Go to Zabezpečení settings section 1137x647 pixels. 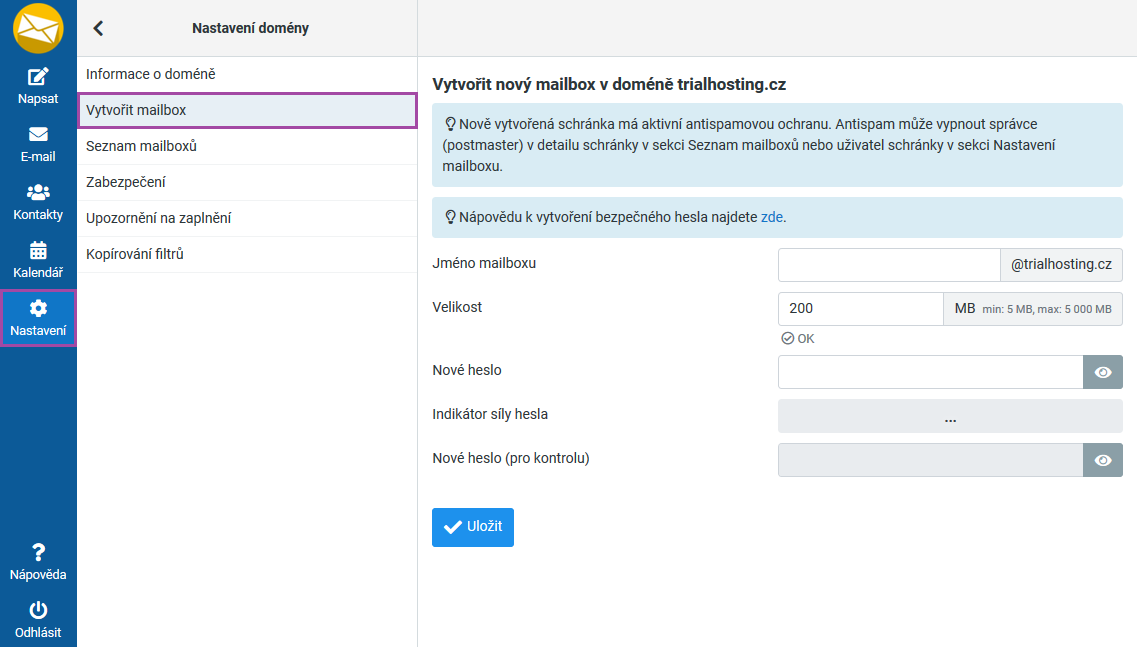126,182
